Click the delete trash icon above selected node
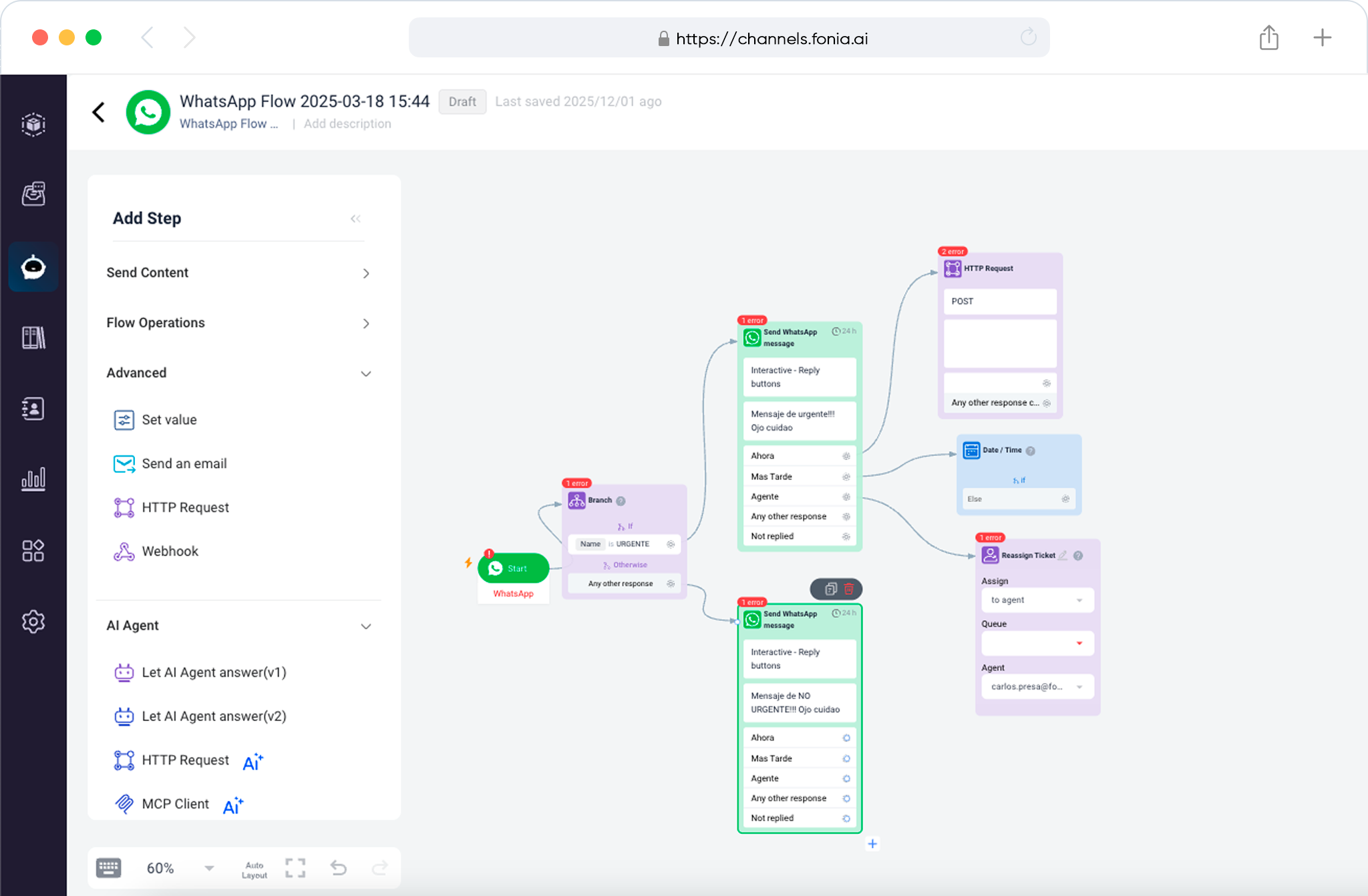Viewport: 1368px width, 896px height. 849,589
